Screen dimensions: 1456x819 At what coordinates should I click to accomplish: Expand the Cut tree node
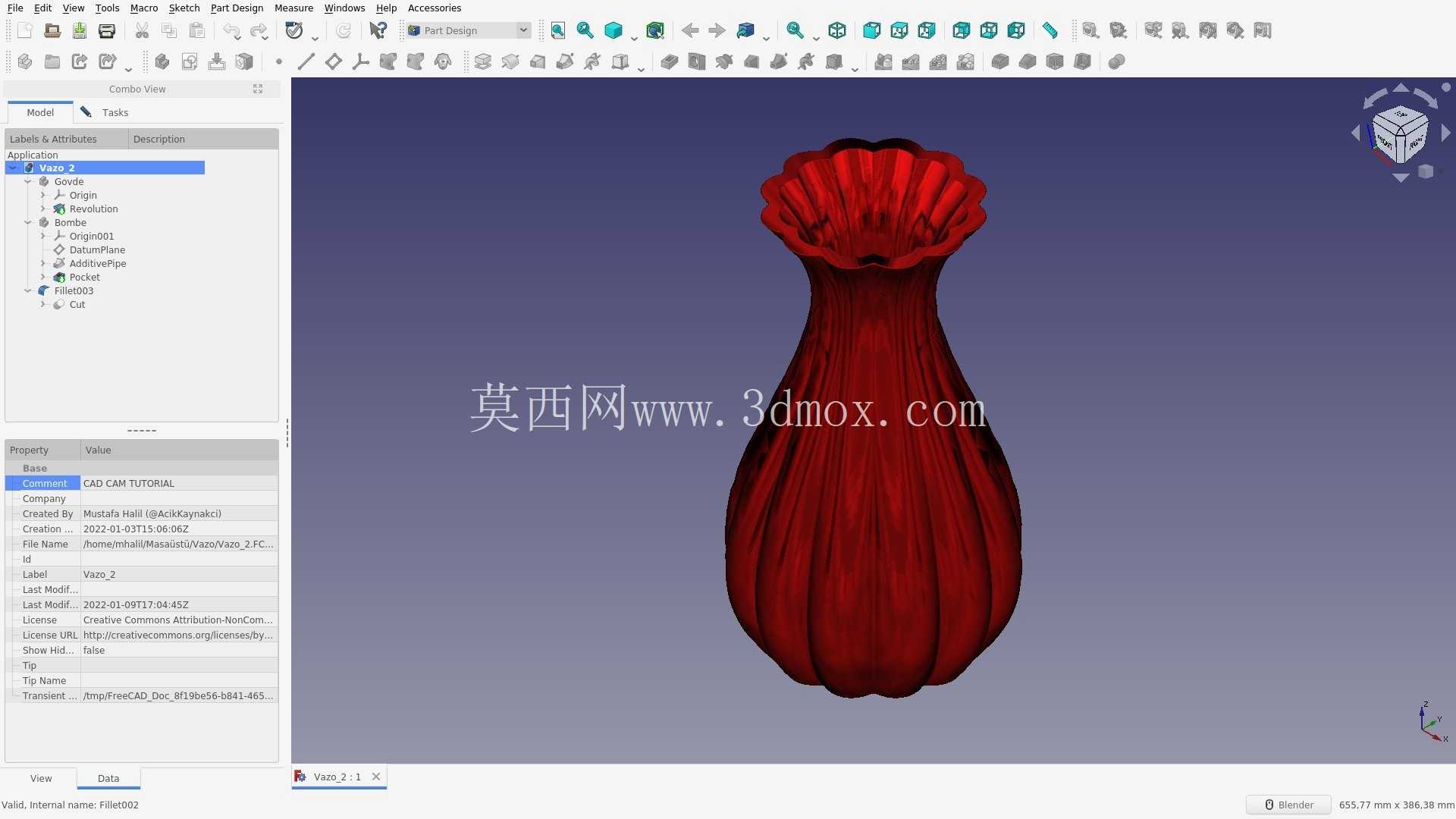(43, 304)
